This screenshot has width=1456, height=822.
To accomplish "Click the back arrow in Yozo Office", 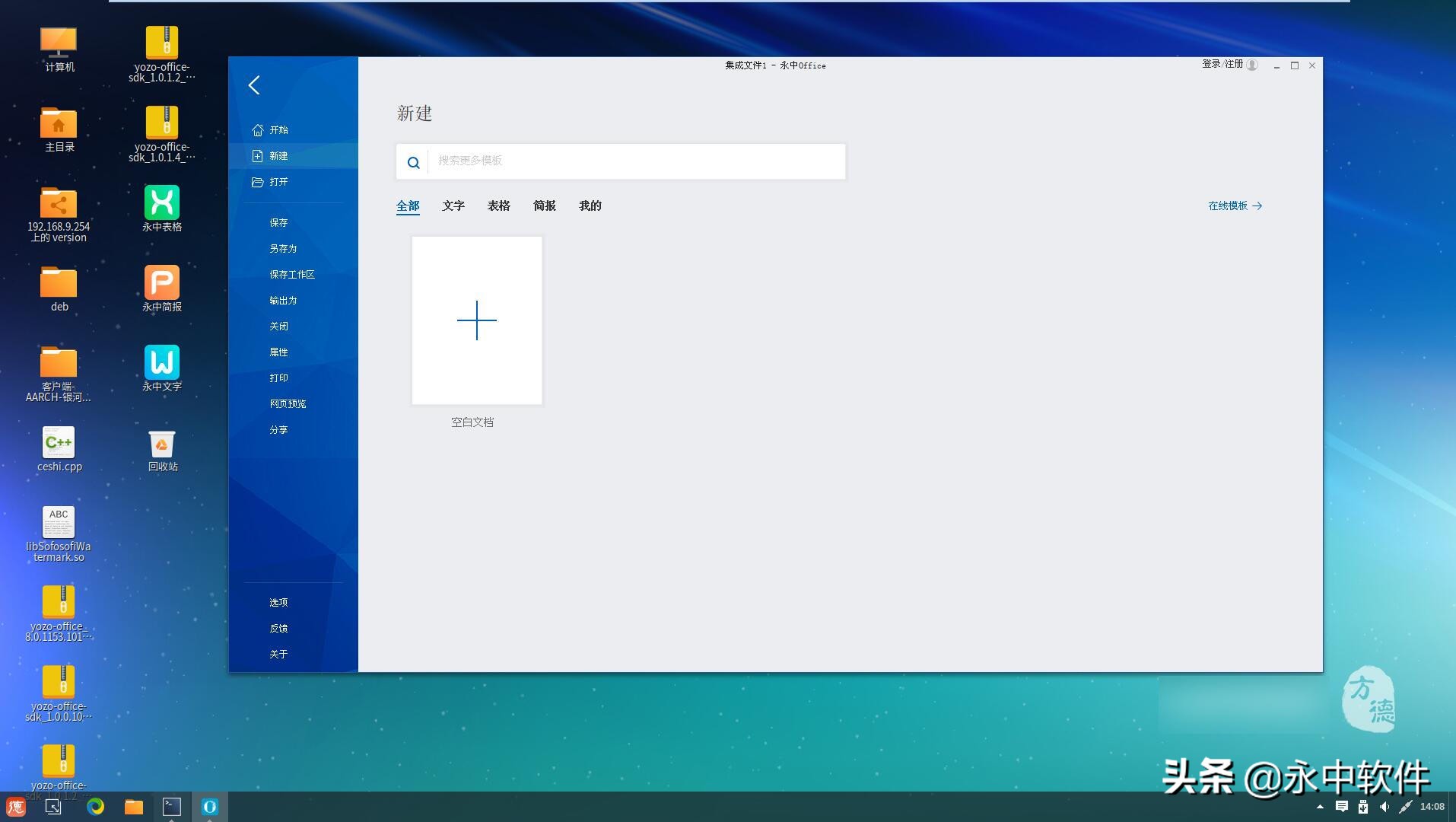I will pyautogui.click(x=254, y=85).
